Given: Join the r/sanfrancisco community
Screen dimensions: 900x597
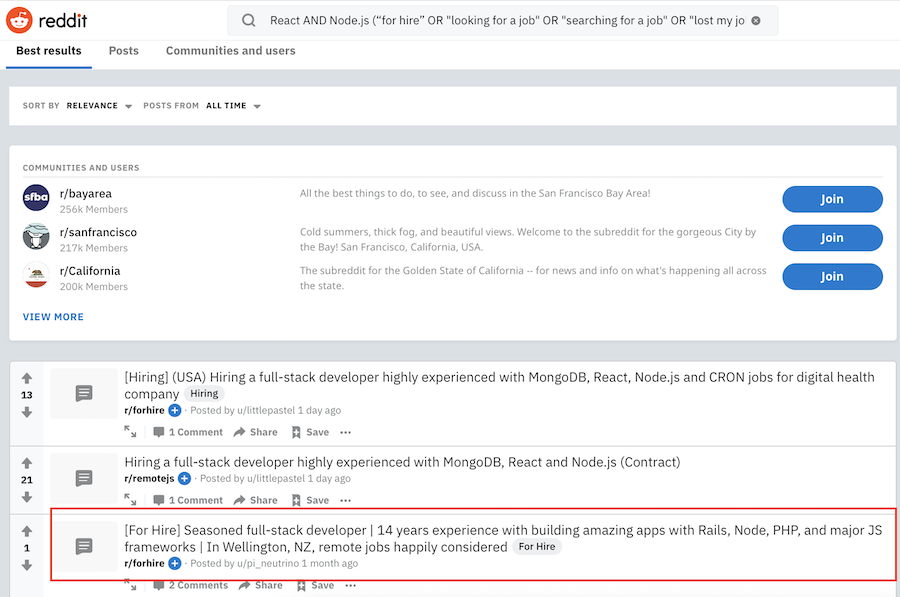Looking at the screenshot, I should coord(832,238).
